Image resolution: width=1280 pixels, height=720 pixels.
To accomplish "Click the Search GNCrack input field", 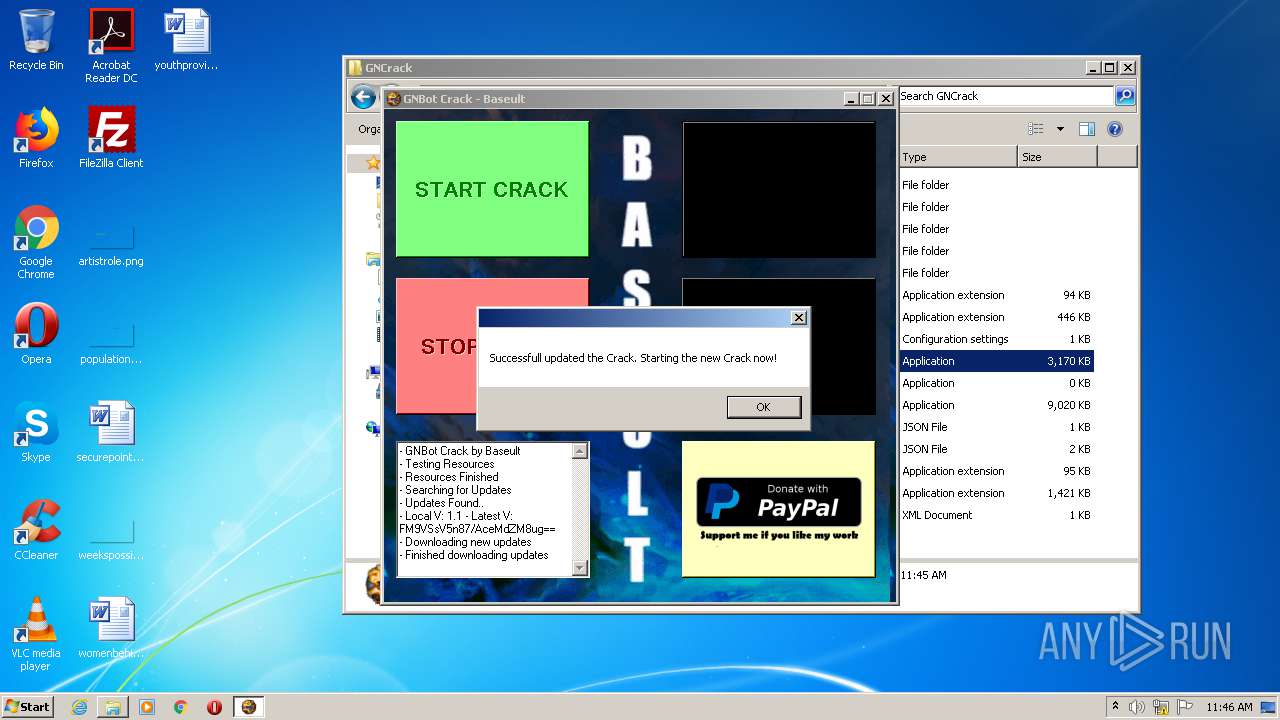I will coord(1005,96).
